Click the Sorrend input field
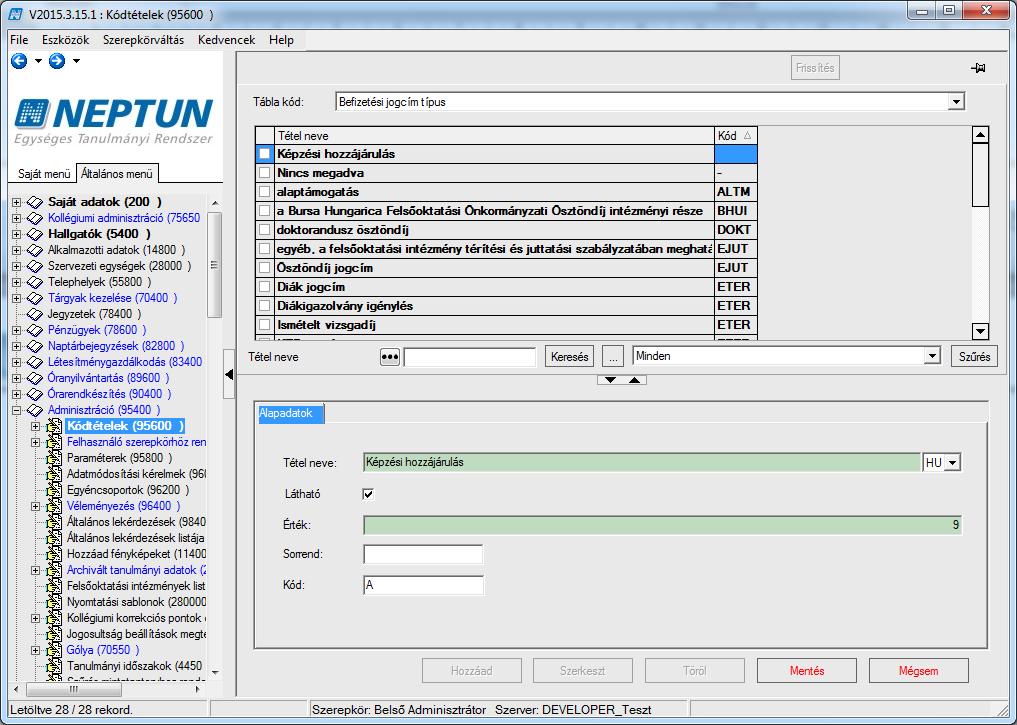This screenshot has height=725, width=1017. click(x=423, y=554)
